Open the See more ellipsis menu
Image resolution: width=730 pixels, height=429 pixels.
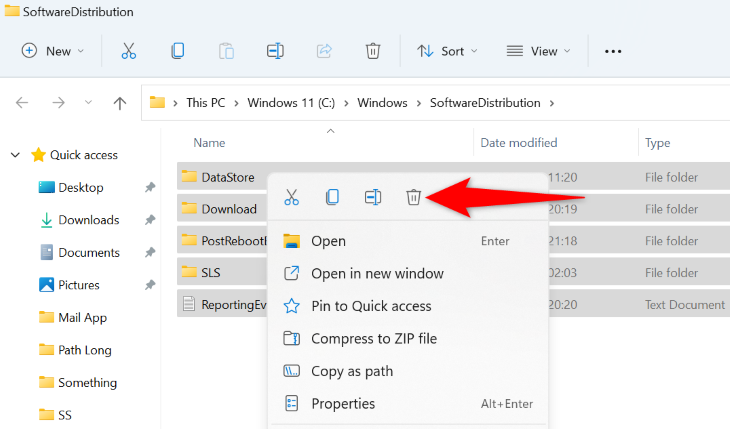tap(613, 51)
